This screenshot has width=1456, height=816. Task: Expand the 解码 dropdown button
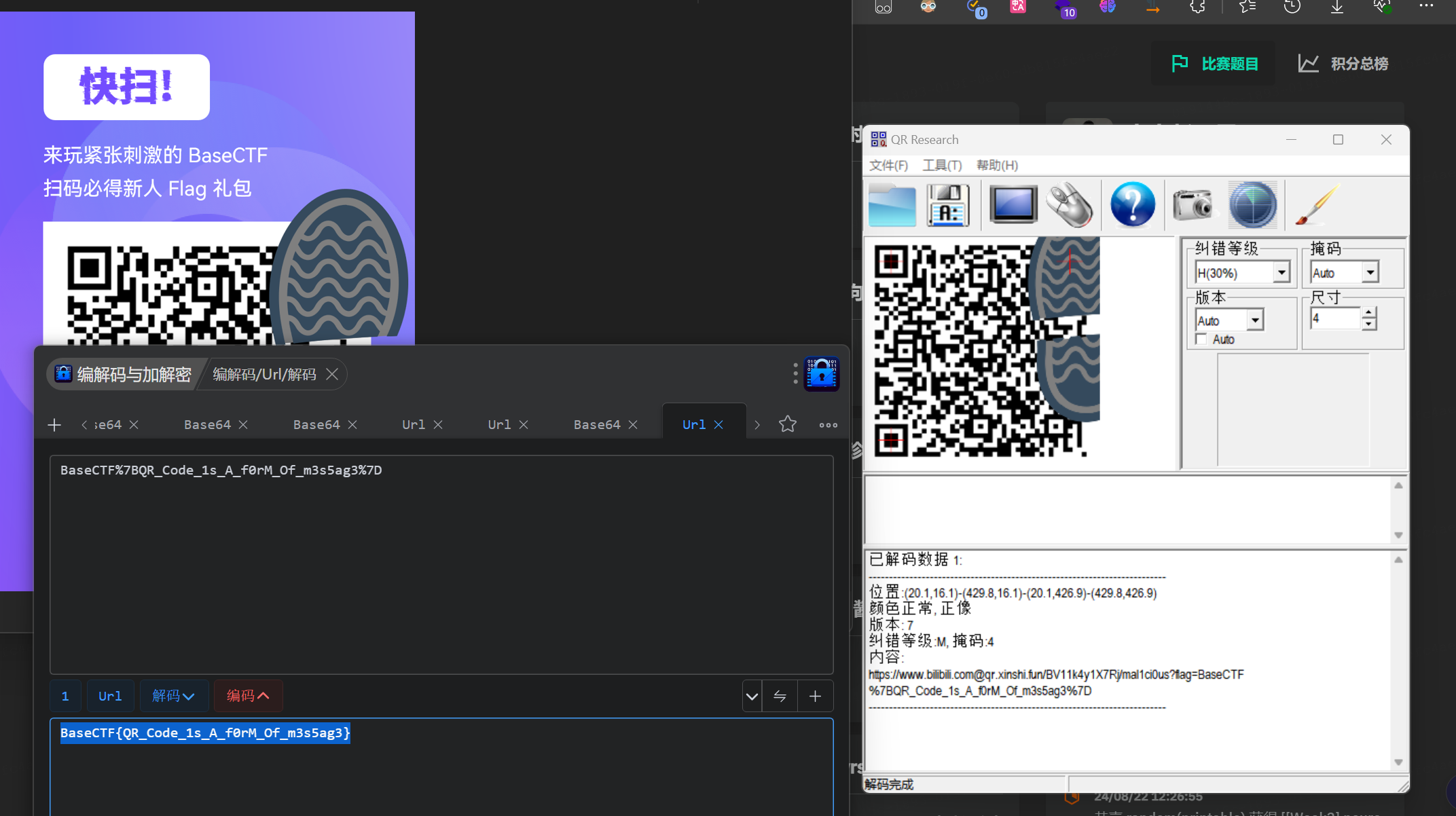tap(173, 696)
